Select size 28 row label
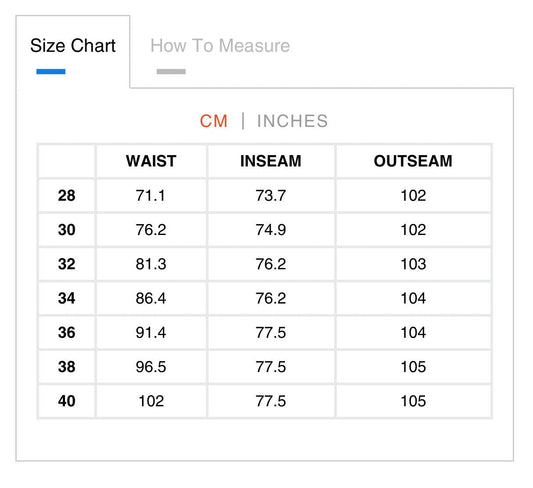The width and height of the screenshot is (533, 488). [67, 195]
